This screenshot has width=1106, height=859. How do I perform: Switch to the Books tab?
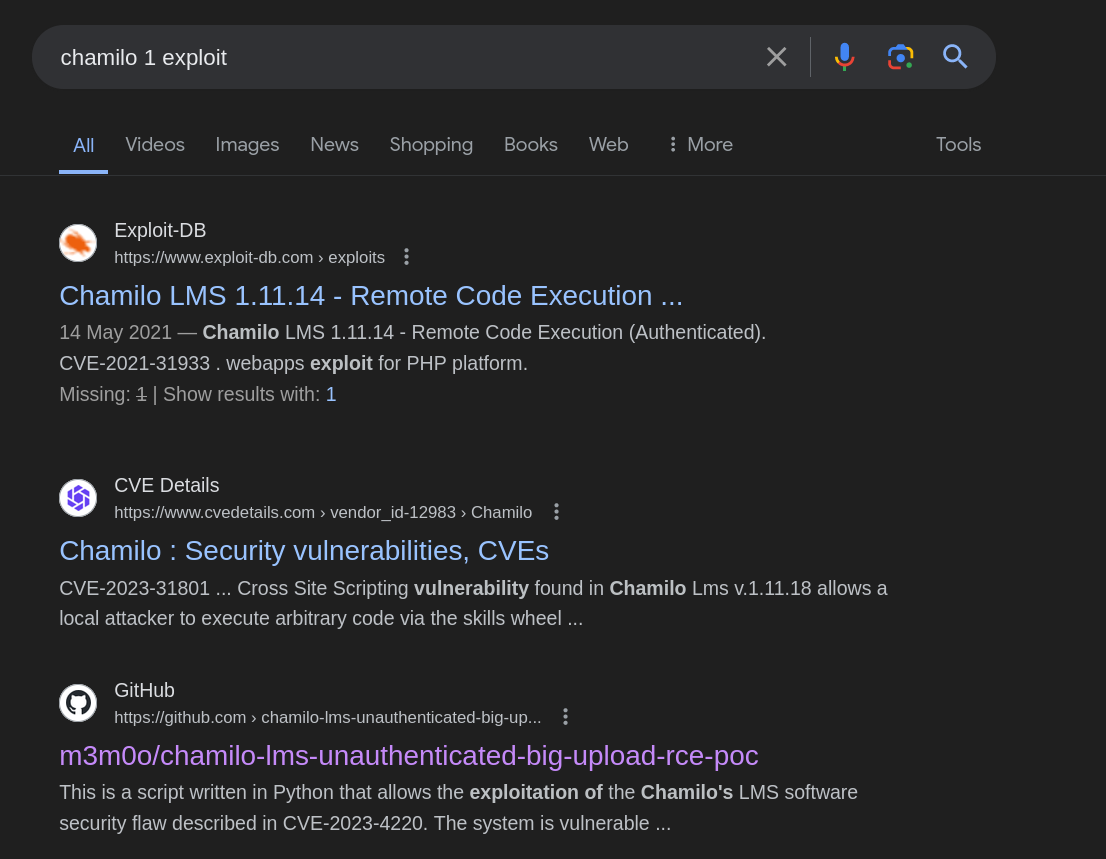(x=530, y=145)
